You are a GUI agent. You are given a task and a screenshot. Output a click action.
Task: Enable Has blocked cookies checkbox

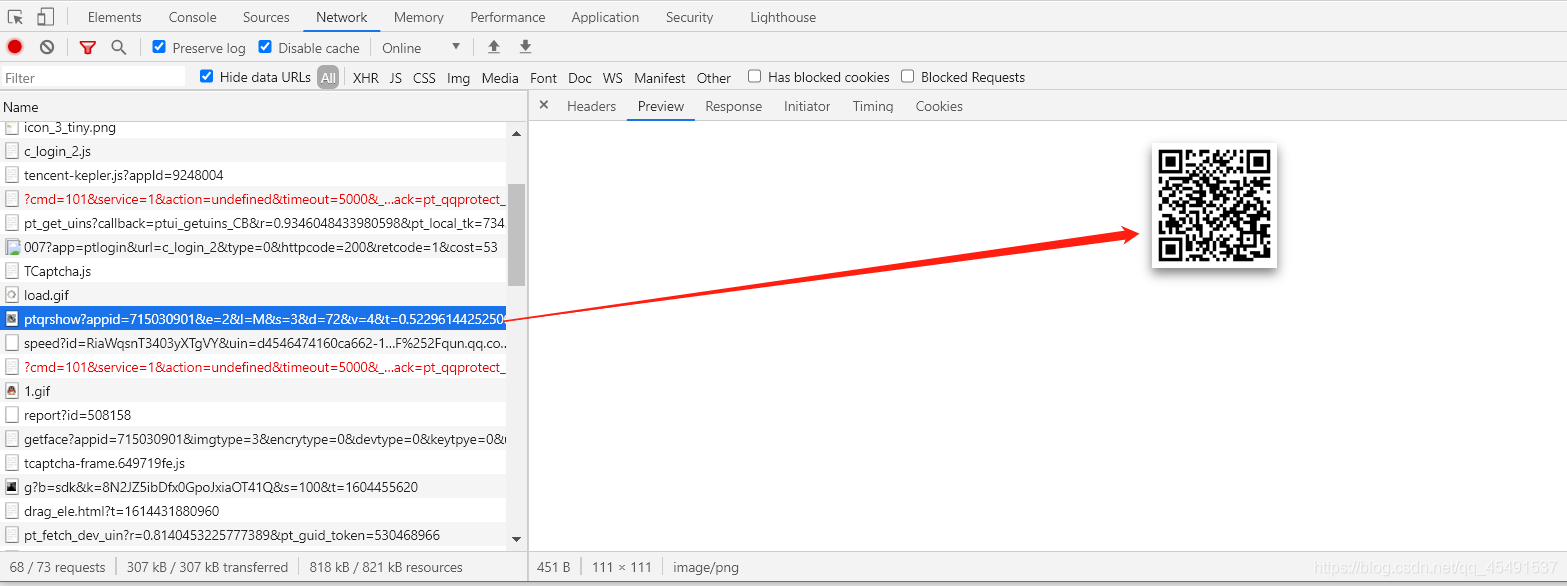point(755,76)
